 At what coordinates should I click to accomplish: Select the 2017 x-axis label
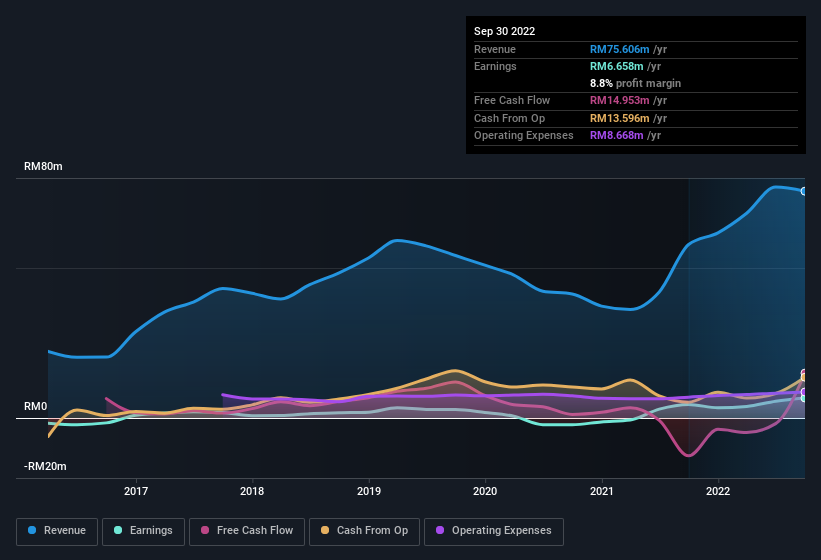point(136,491)
